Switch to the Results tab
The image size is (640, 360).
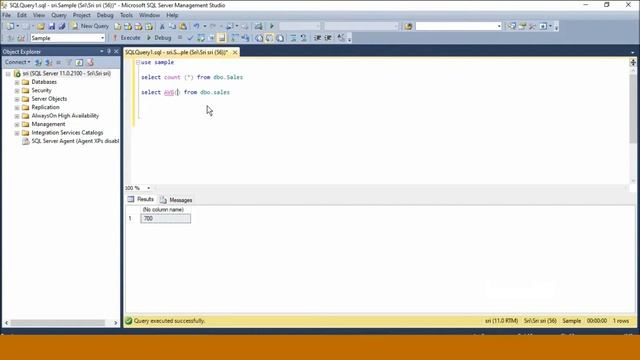click(x=141, y=199)
